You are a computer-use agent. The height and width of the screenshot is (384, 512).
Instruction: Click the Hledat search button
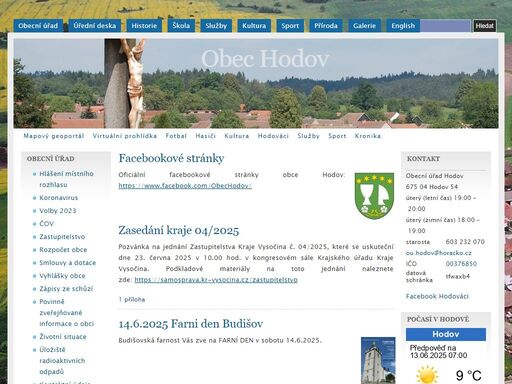tap(485, 26)
